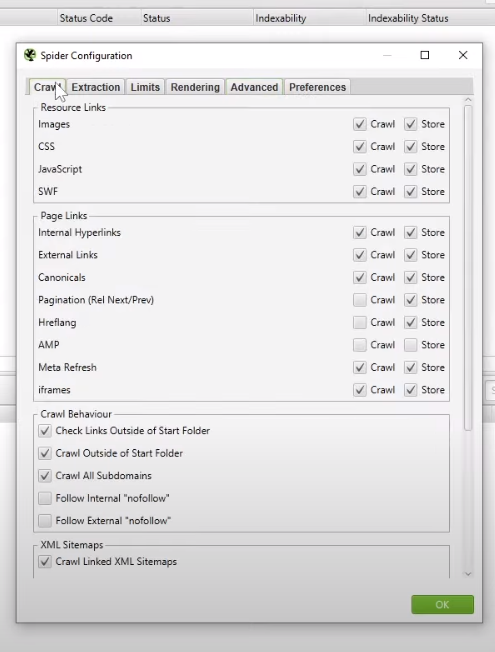The image size is (495, 652).
Task: Open the Preferences tab
Action: pyautogui.click(x=317, y=87)
